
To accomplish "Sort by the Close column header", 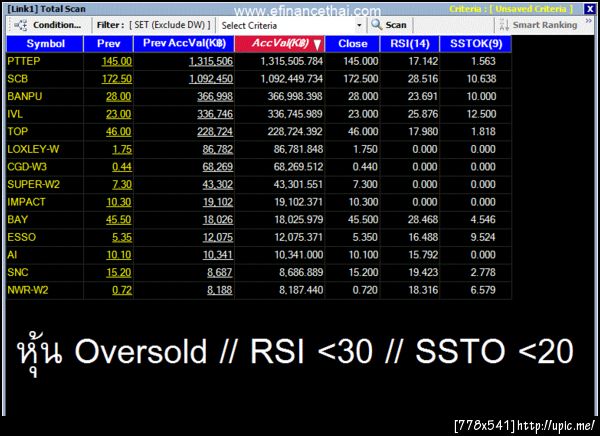I will (x=352, y=44).
